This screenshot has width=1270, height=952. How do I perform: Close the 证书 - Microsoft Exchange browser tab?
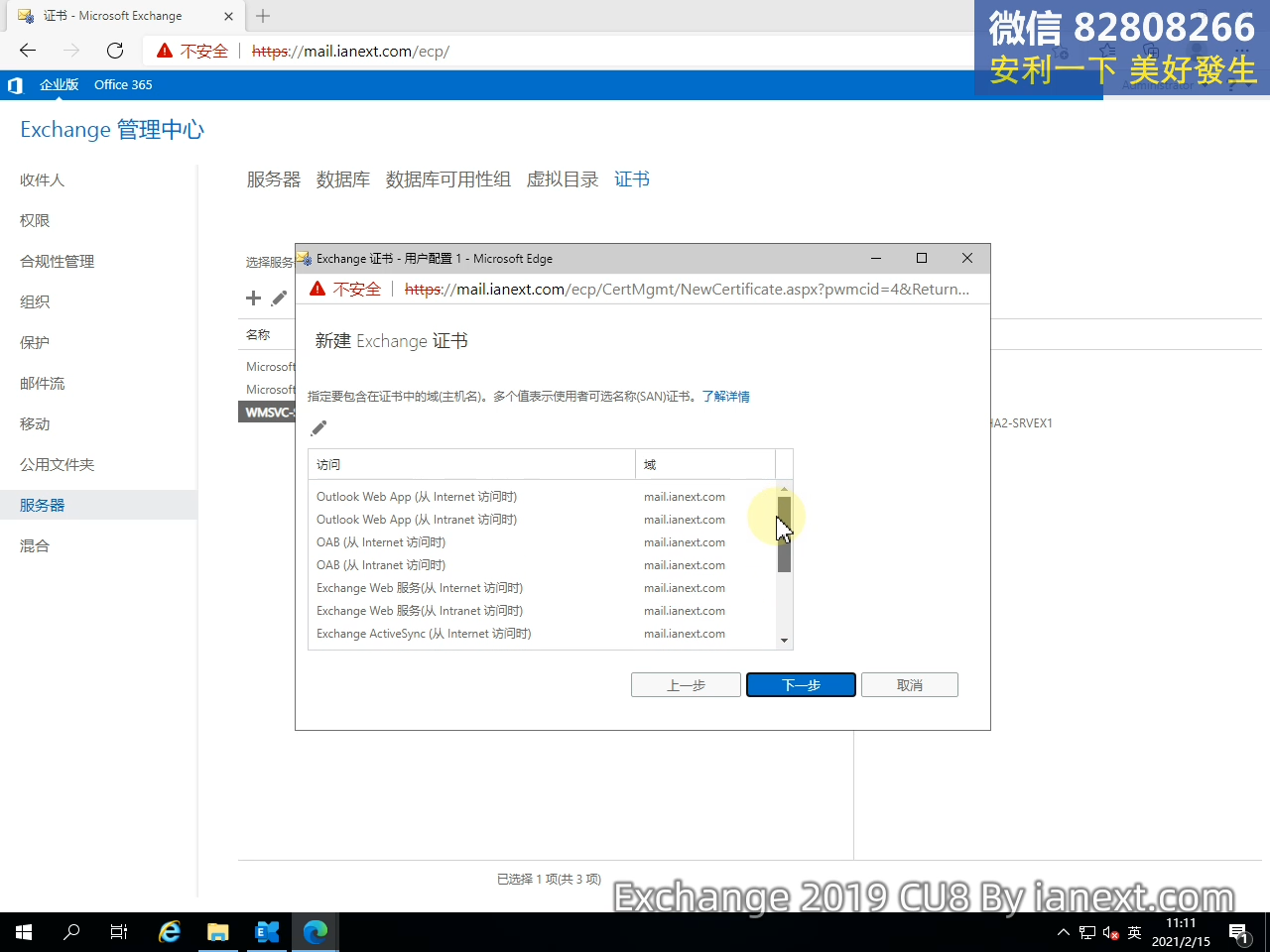pos(228,16)
